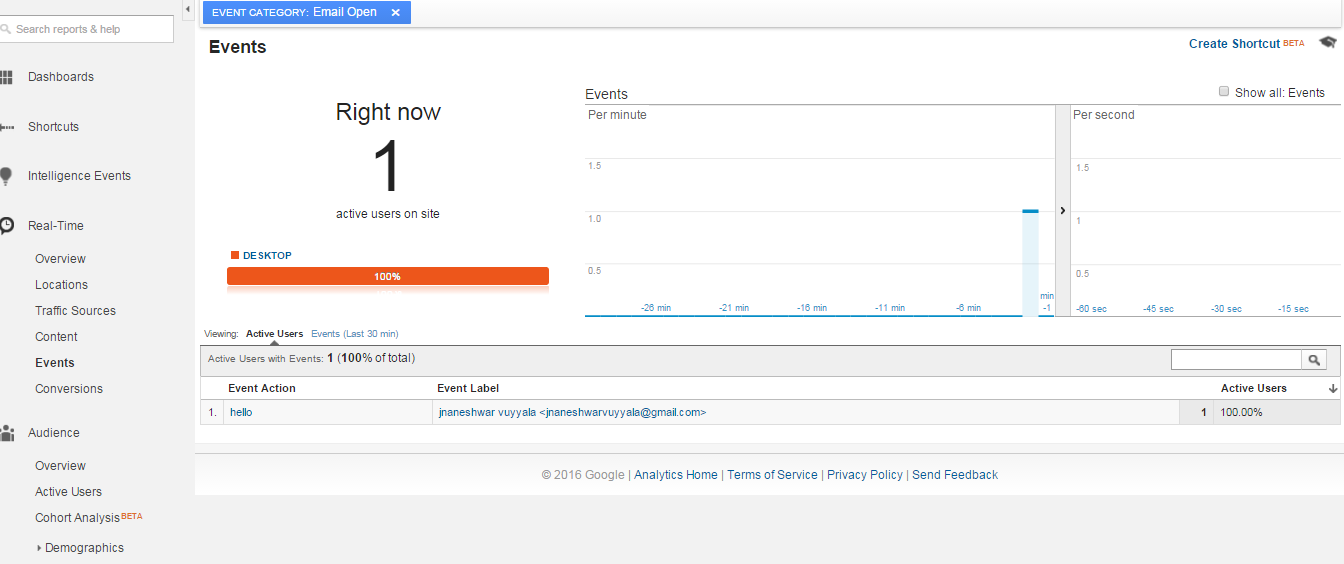1344x564 pixels.
Task: Remove the Email Open category filter
Action: (395, 12)
